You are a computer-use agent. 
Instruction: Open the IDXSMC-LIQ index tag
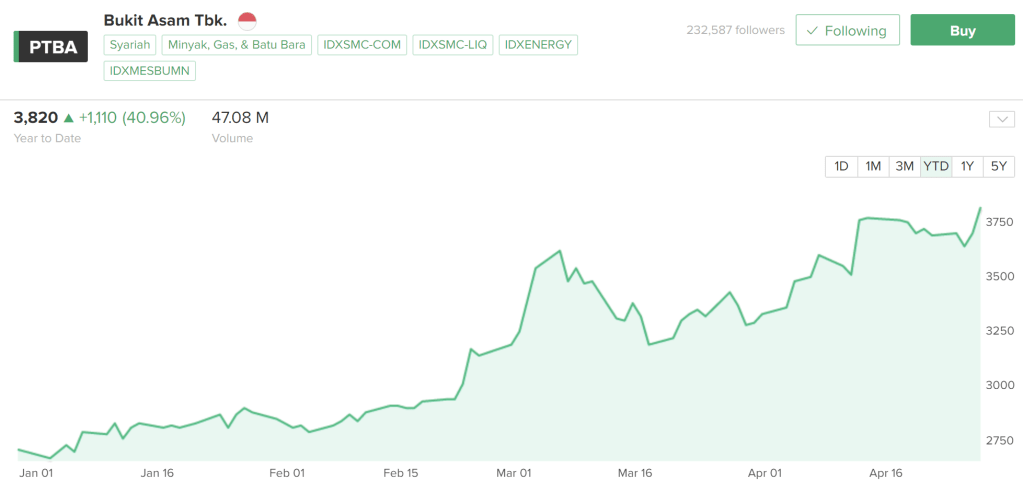tap(453, 45)
